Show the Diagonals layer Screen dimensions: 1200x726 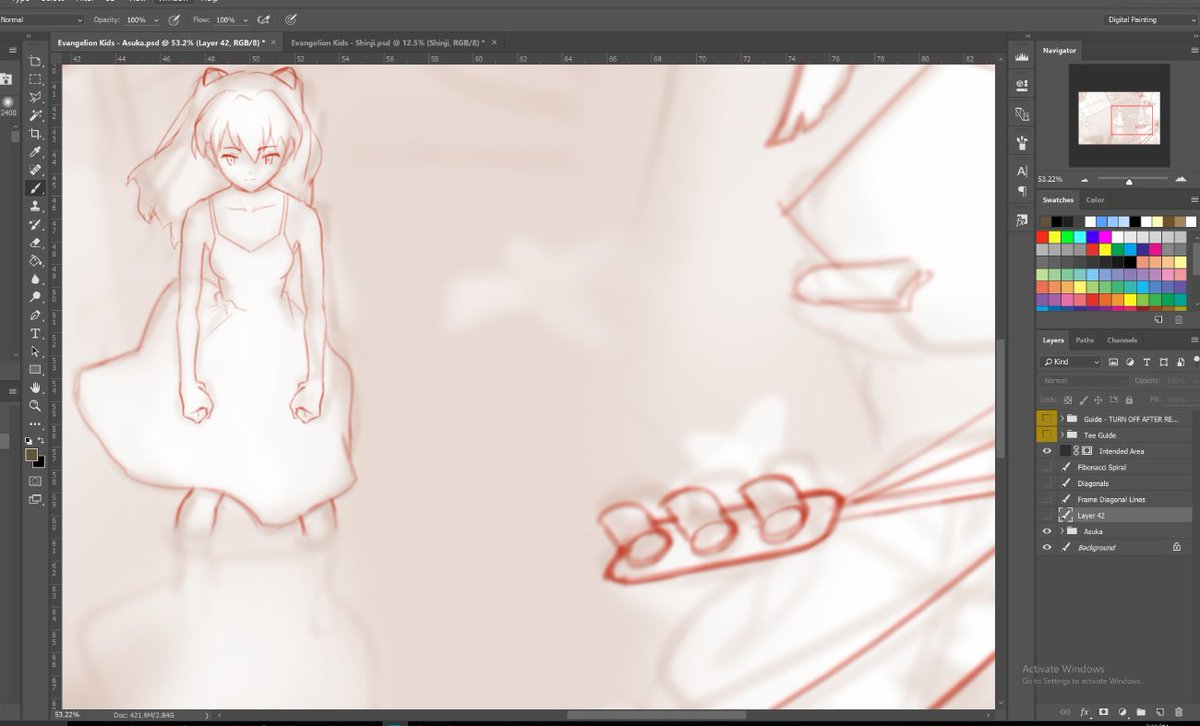(1047, 483)
